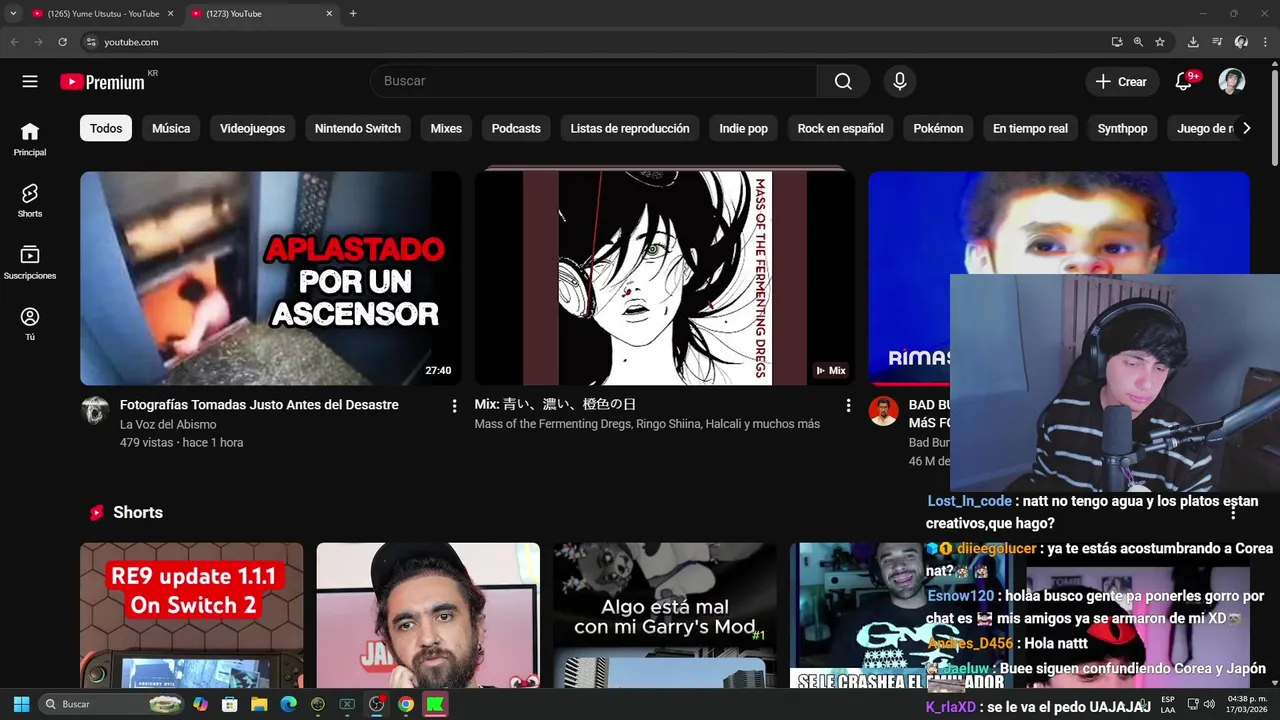Show more category chips with right arrow
The image size is (1280, 720).
coord(1246,128)
